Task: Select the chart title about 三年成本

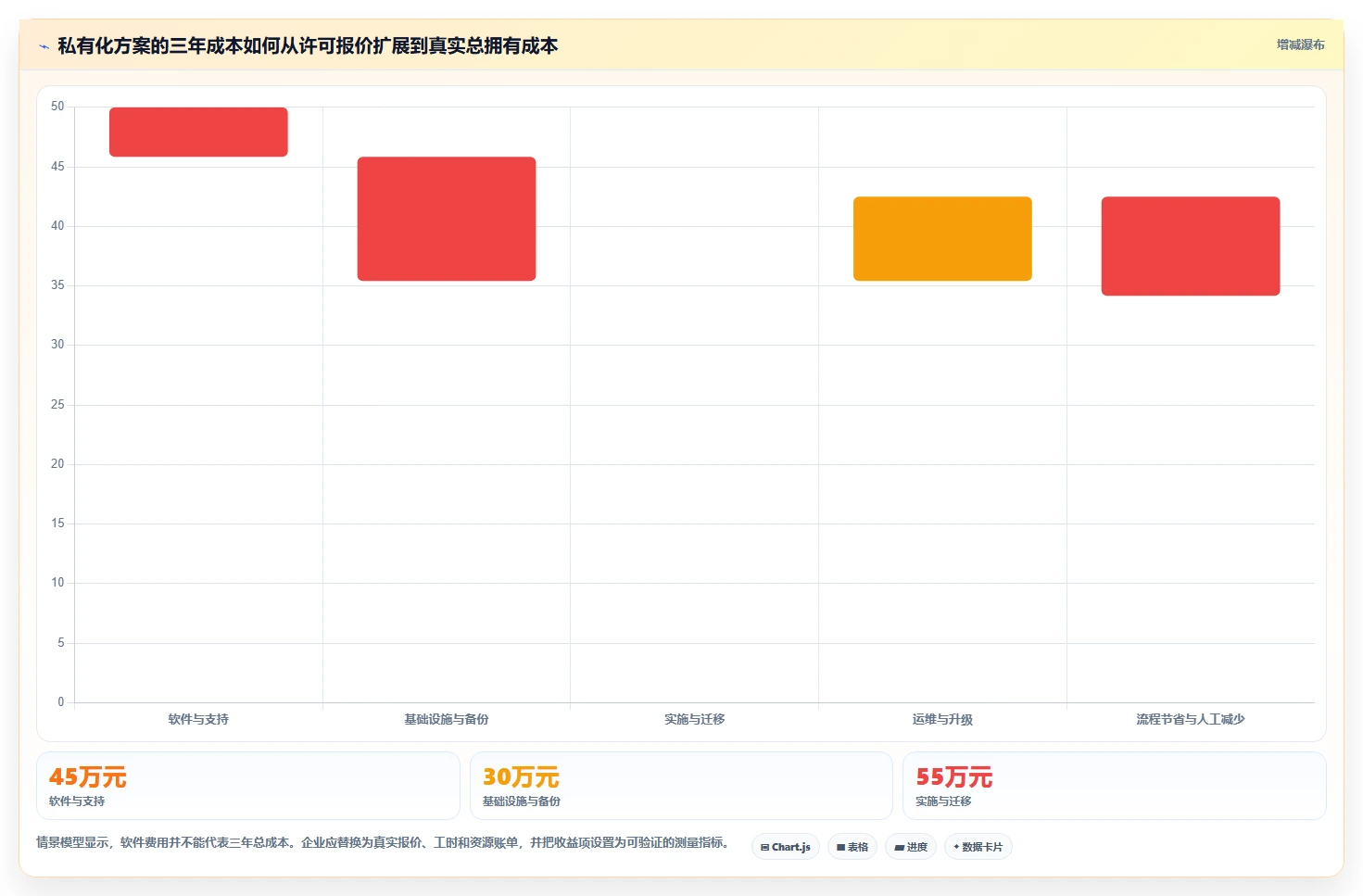Action: click(308, 45)
